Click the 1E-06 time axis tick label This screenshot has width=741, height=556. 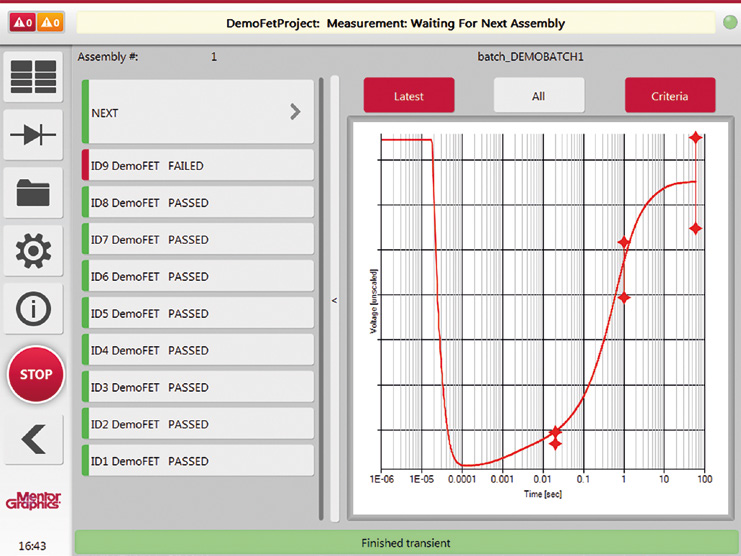pos(382,479)
